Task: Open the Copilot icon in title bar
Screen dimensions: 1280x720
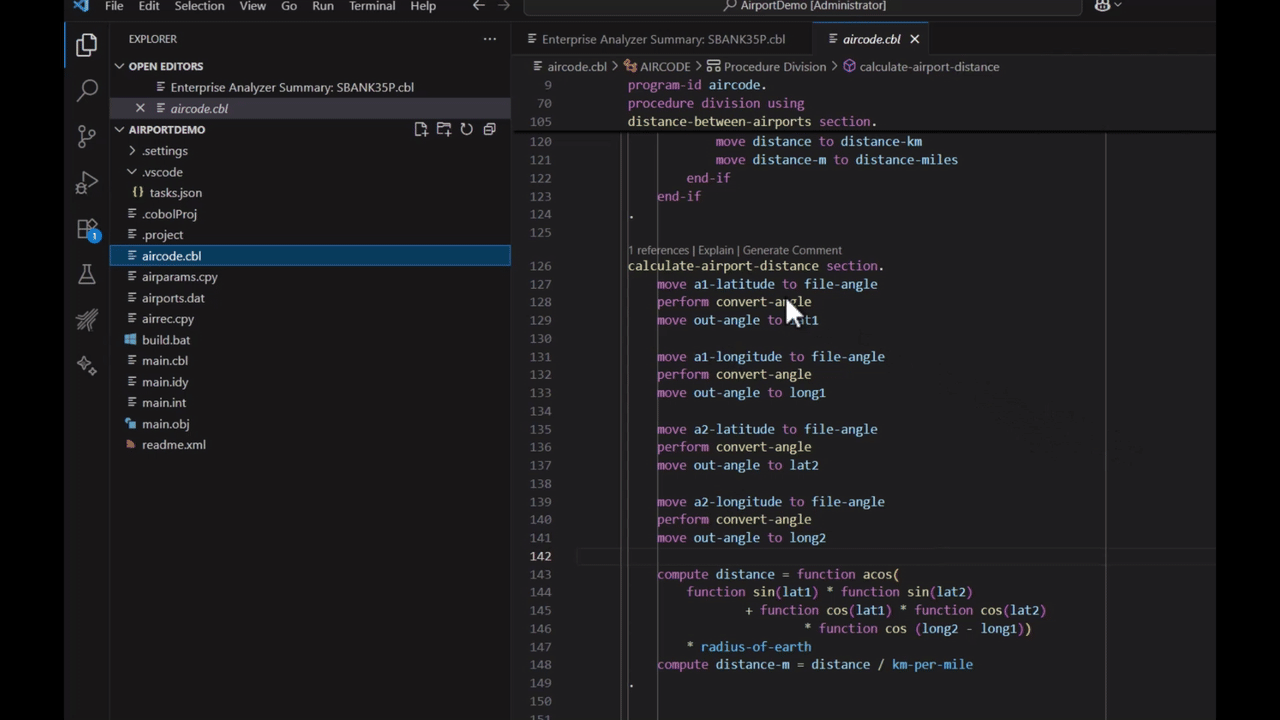Action: coord(1102,6)
